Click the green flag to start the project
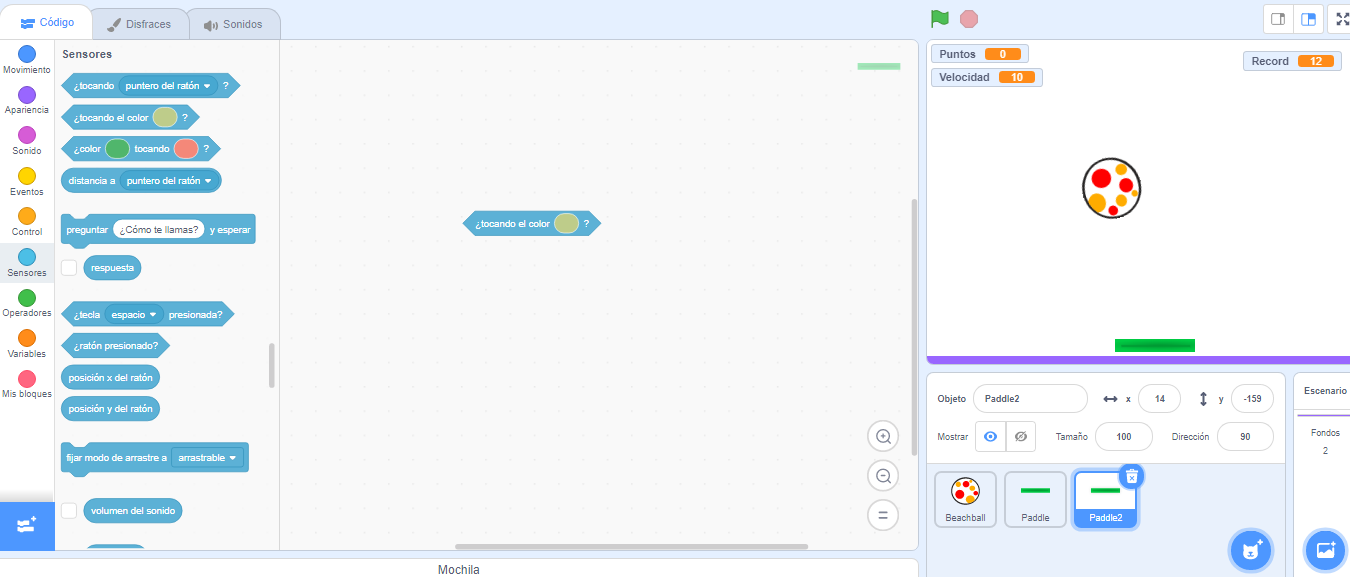Screen dimensions: 1350x577 pyautogui.click(x=939, y=19)
